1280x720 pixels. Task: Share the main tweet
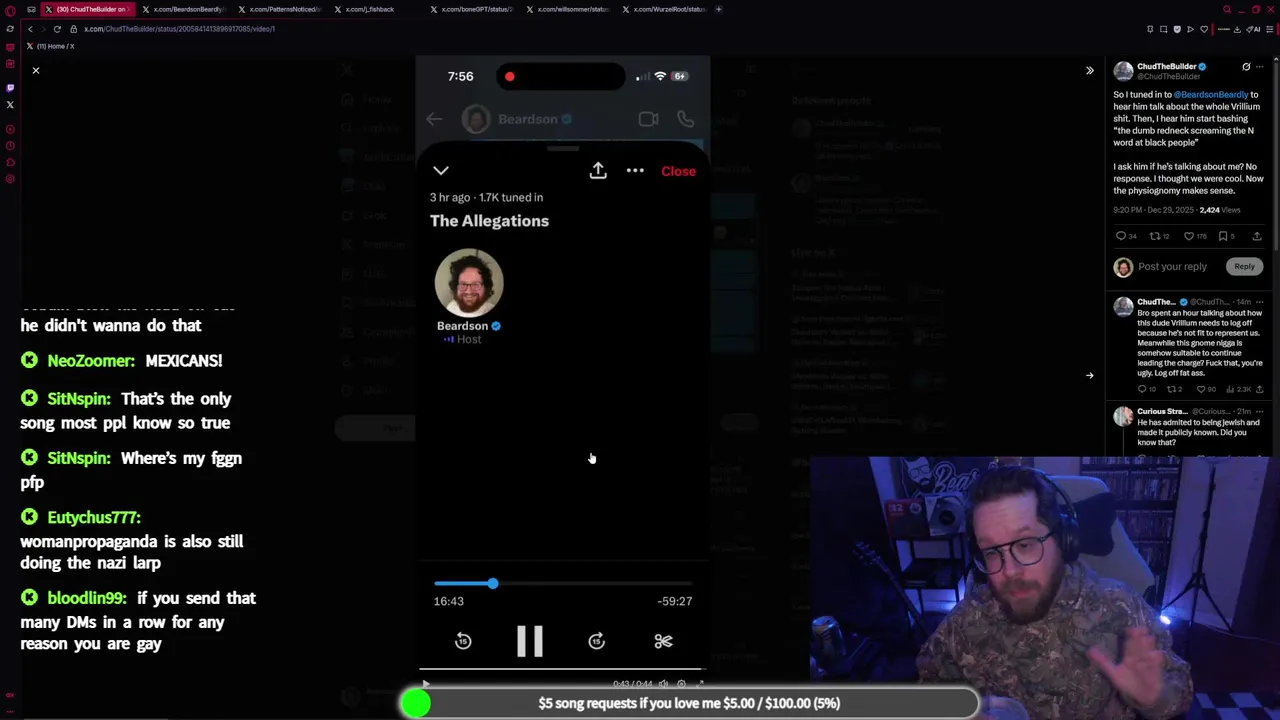[1257, 236]
